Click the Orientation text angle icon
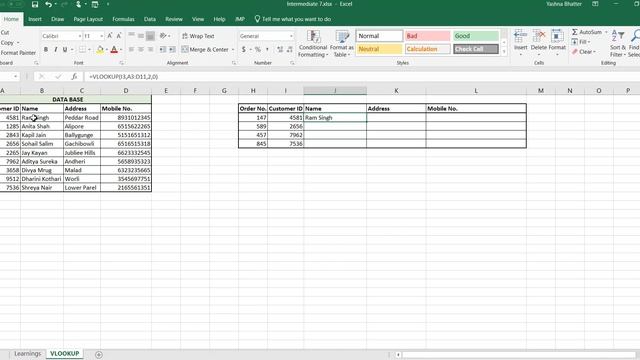Viewport: 640px width, 360px height. [x=163, y=36]
